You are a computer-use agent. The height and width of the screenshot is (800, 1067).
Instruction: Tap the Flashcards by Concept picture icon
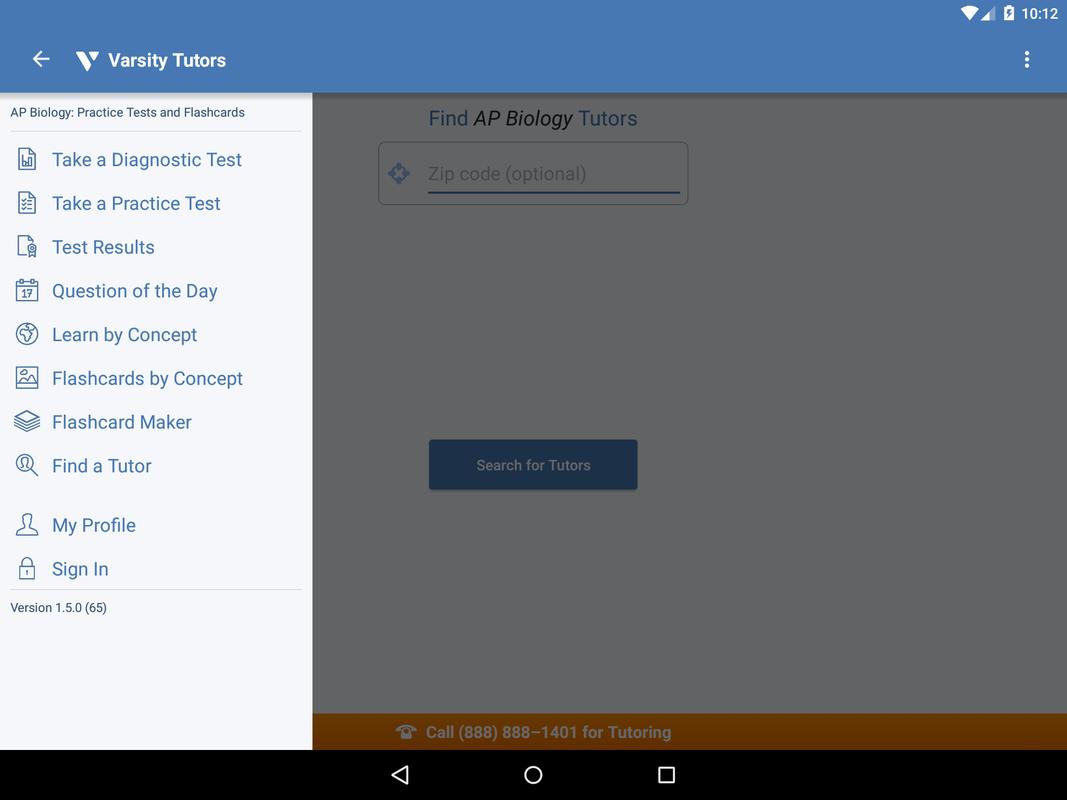pos(27,378)
